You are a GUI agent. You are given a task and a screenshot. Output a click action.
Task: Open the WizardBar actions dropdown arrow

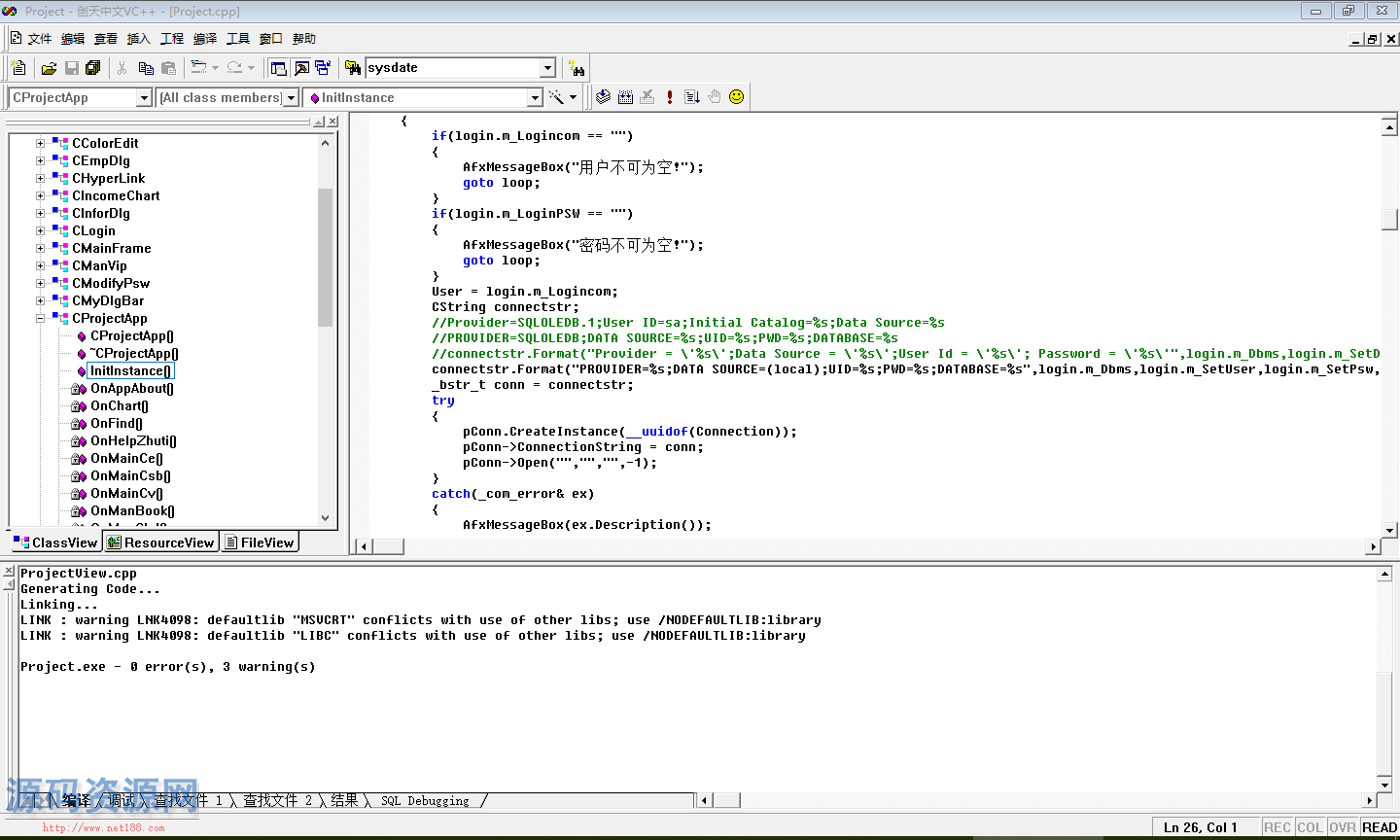(x=573, y=97)
